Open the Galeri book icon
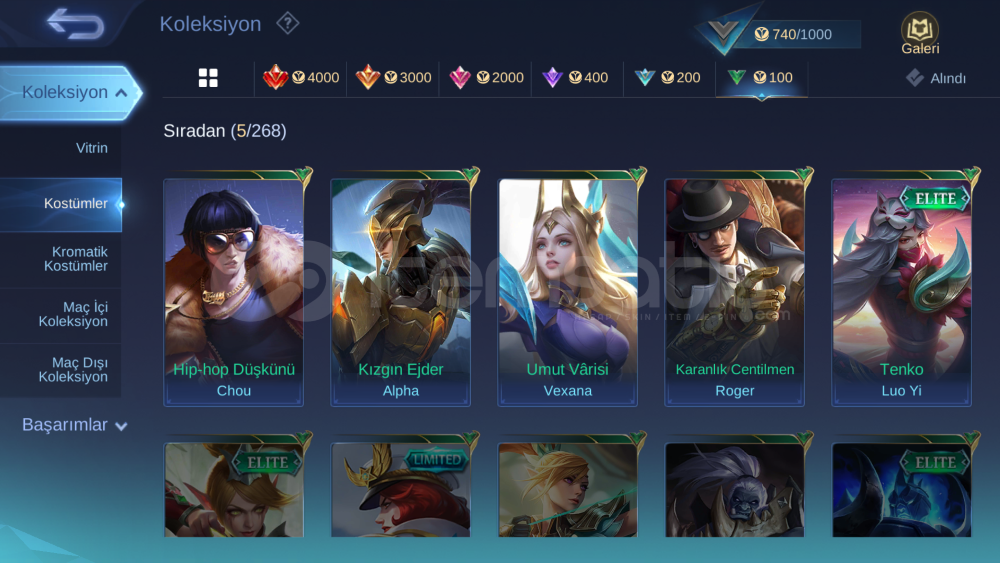The image size is (1000, 563). (x=920, y=33)
